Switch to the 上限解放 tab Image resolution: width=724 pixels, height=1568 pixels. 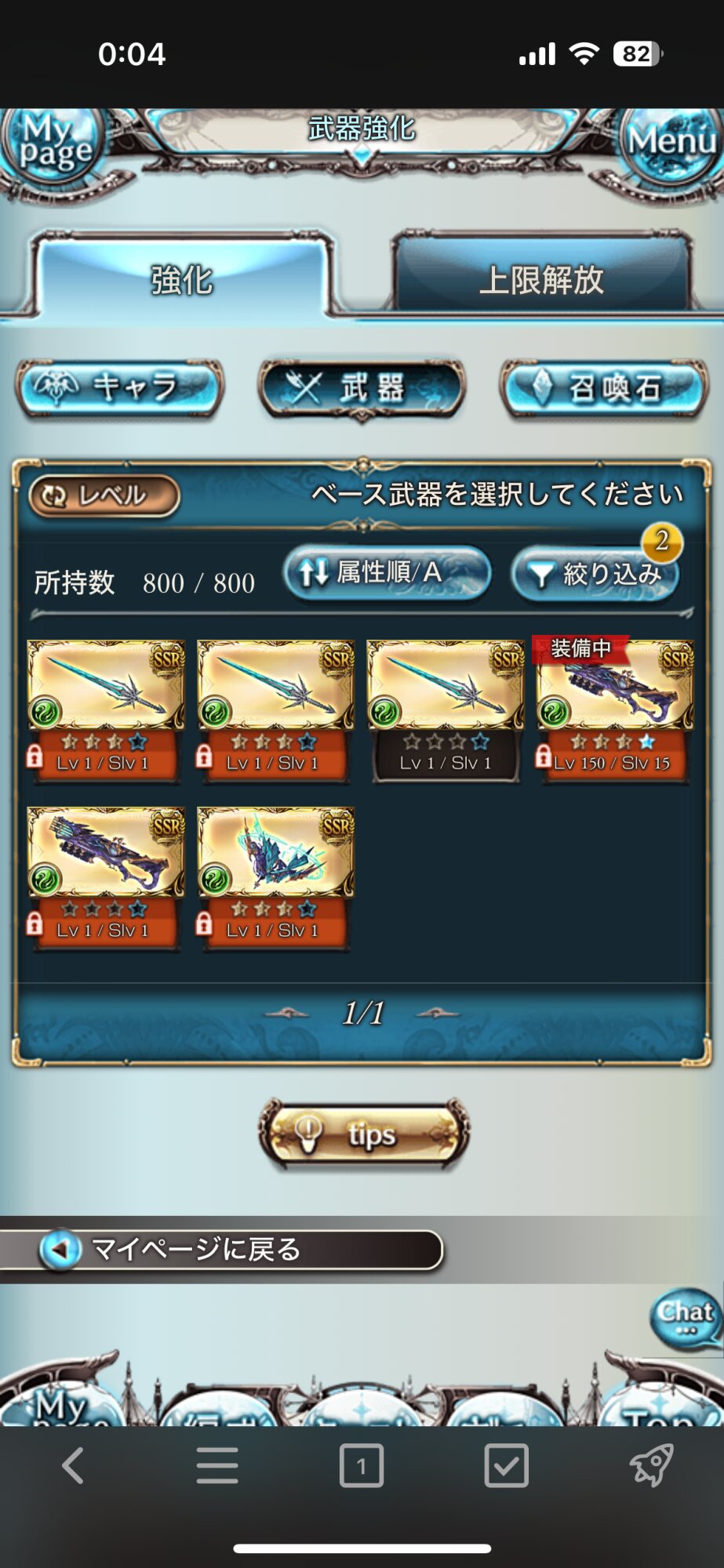[541, 278]
